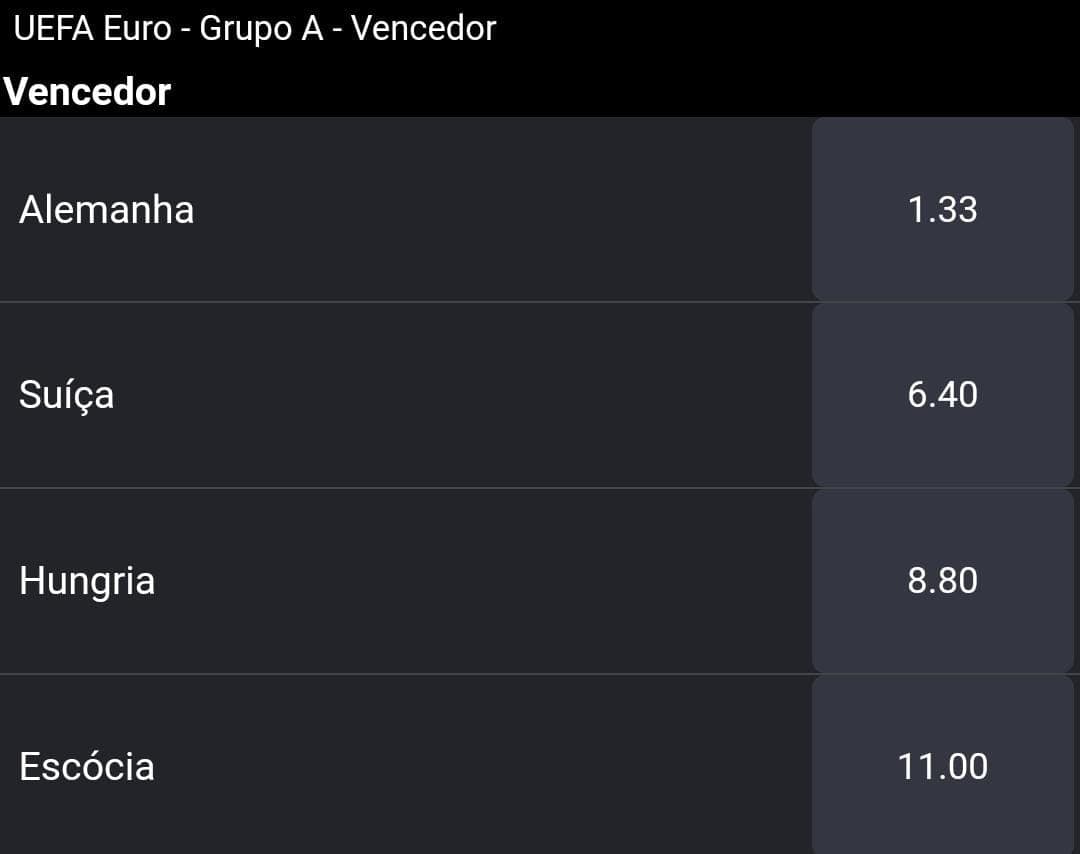The width and height of the screenshot is (1080, 854).
Task: Click the Grupo A text in the title
Action: [261, 29]
